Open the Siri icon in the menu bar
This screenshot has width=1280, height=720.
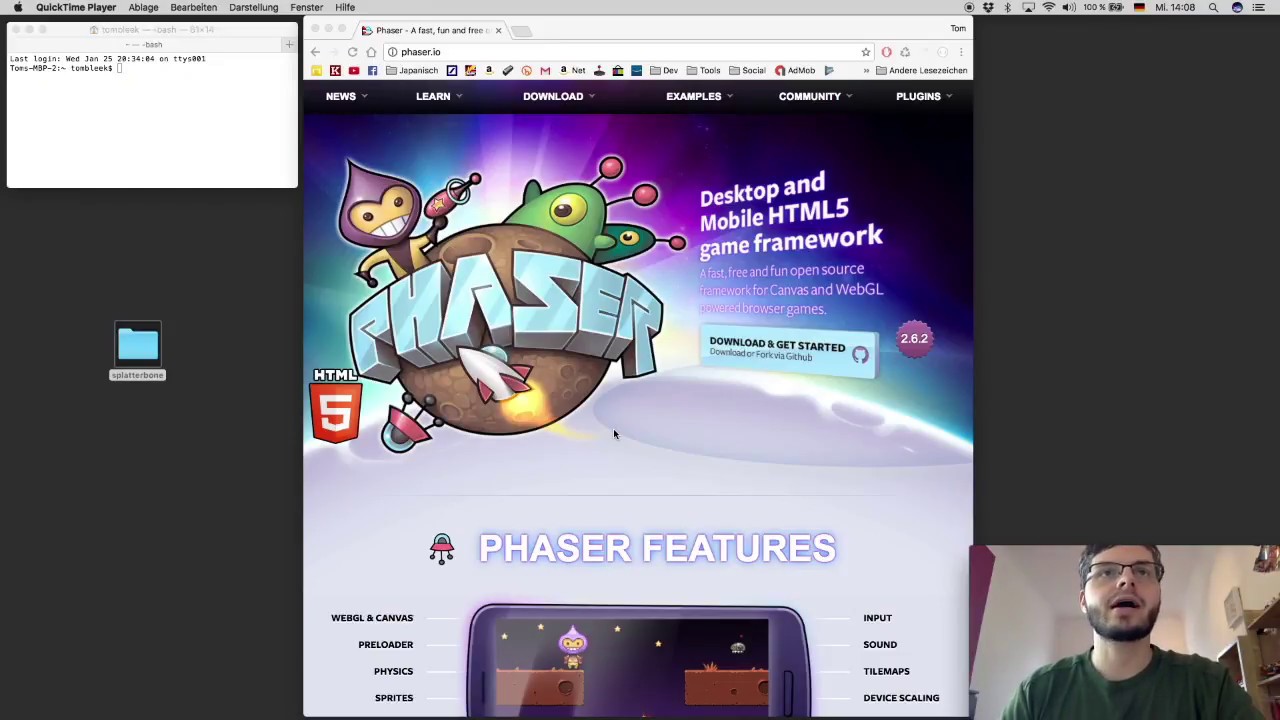click(x=1237, y=7)
